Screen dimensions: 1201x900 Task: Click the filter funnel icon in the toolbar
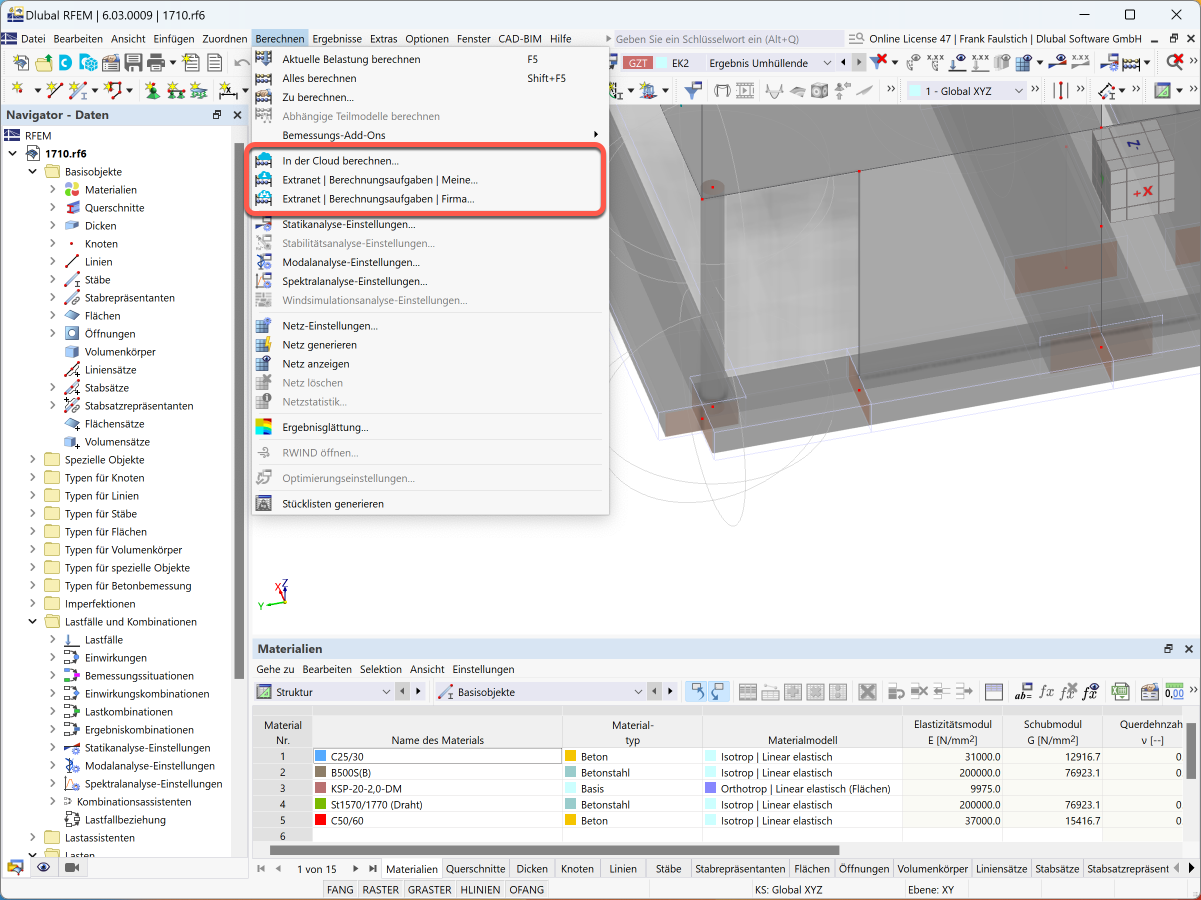(x=692, y=91)
